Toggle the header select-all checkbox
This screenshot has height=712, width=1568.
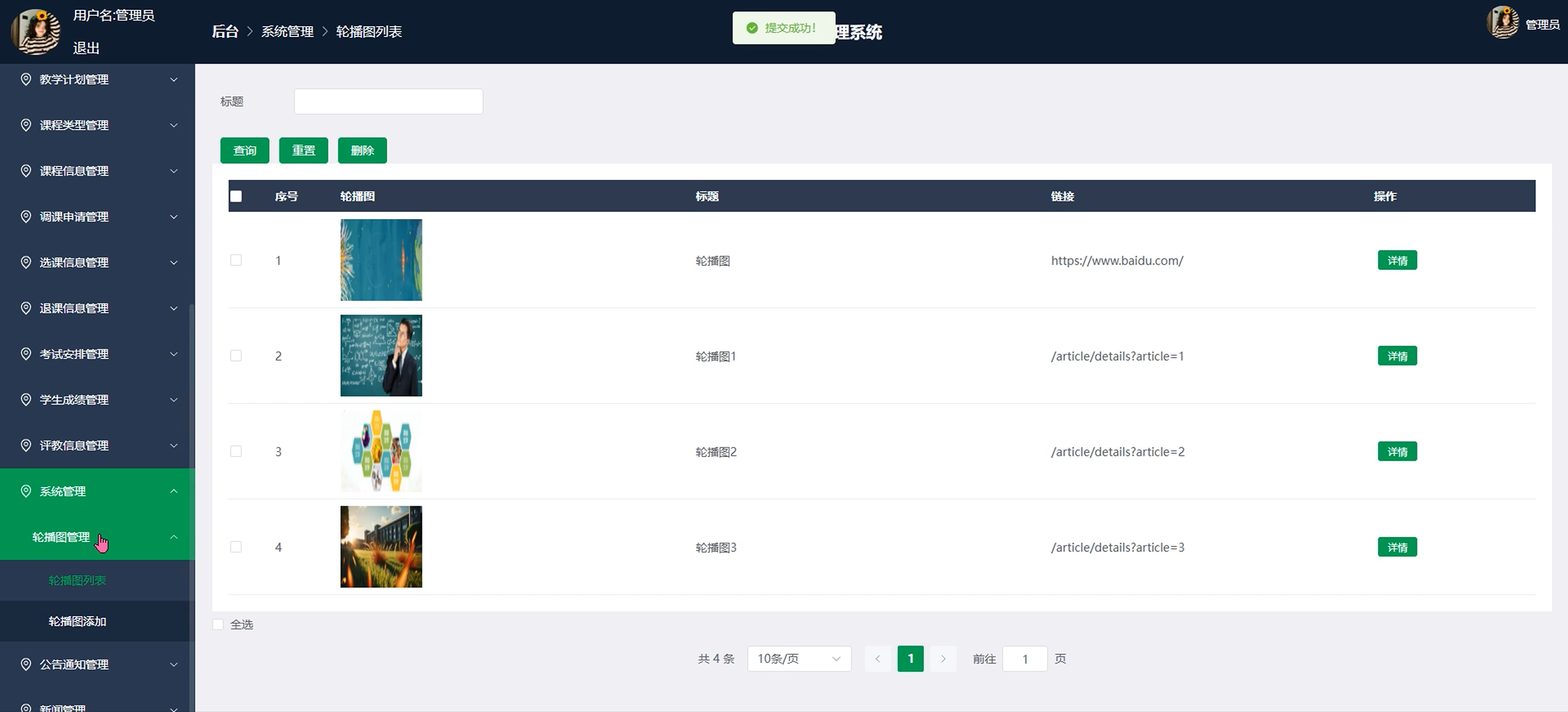tap(236, 196)
